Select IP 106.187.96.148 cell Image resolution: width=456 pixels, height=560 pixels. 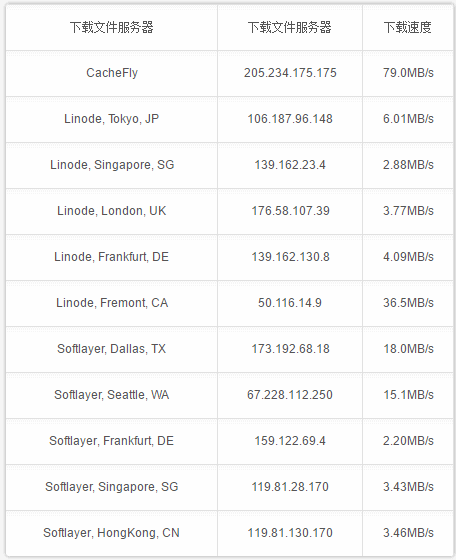pyautogui.click(x=290, y=119)
